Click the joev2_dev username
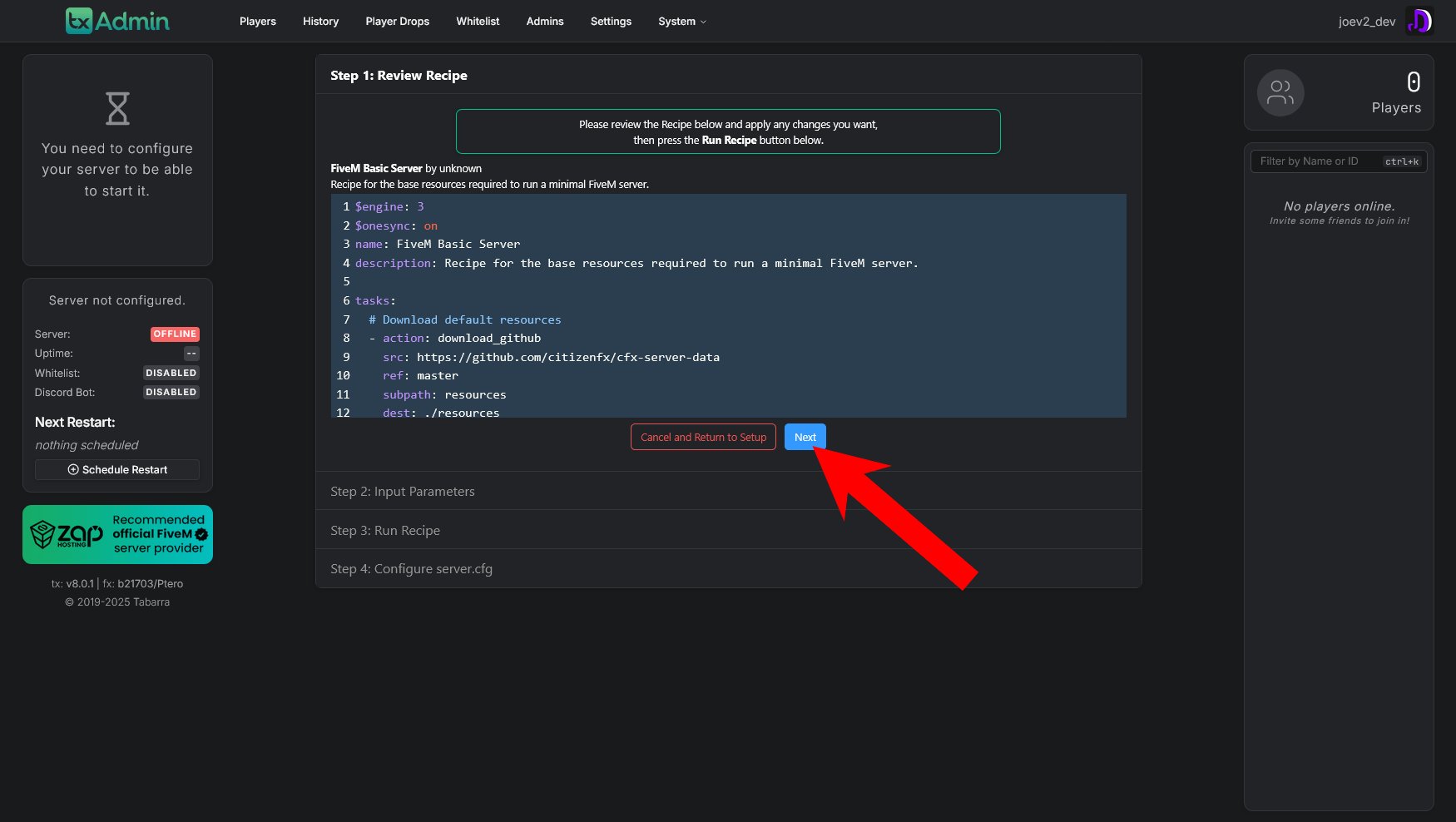The height and width of the screenshot is (822, 1456). click(x=1366, y=22)
